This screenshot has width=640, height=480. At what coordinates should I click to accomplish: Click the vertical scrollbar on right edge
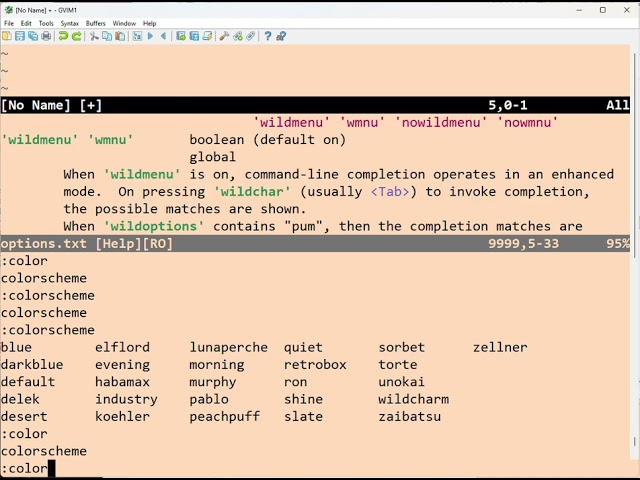point(635,155)
